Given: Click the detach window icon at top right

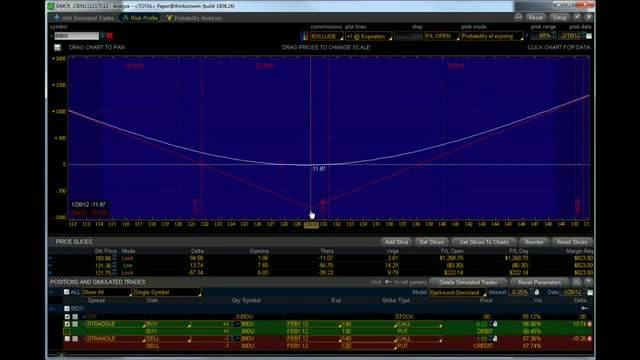Looking at the screenshot, I should tap(588, 17).
